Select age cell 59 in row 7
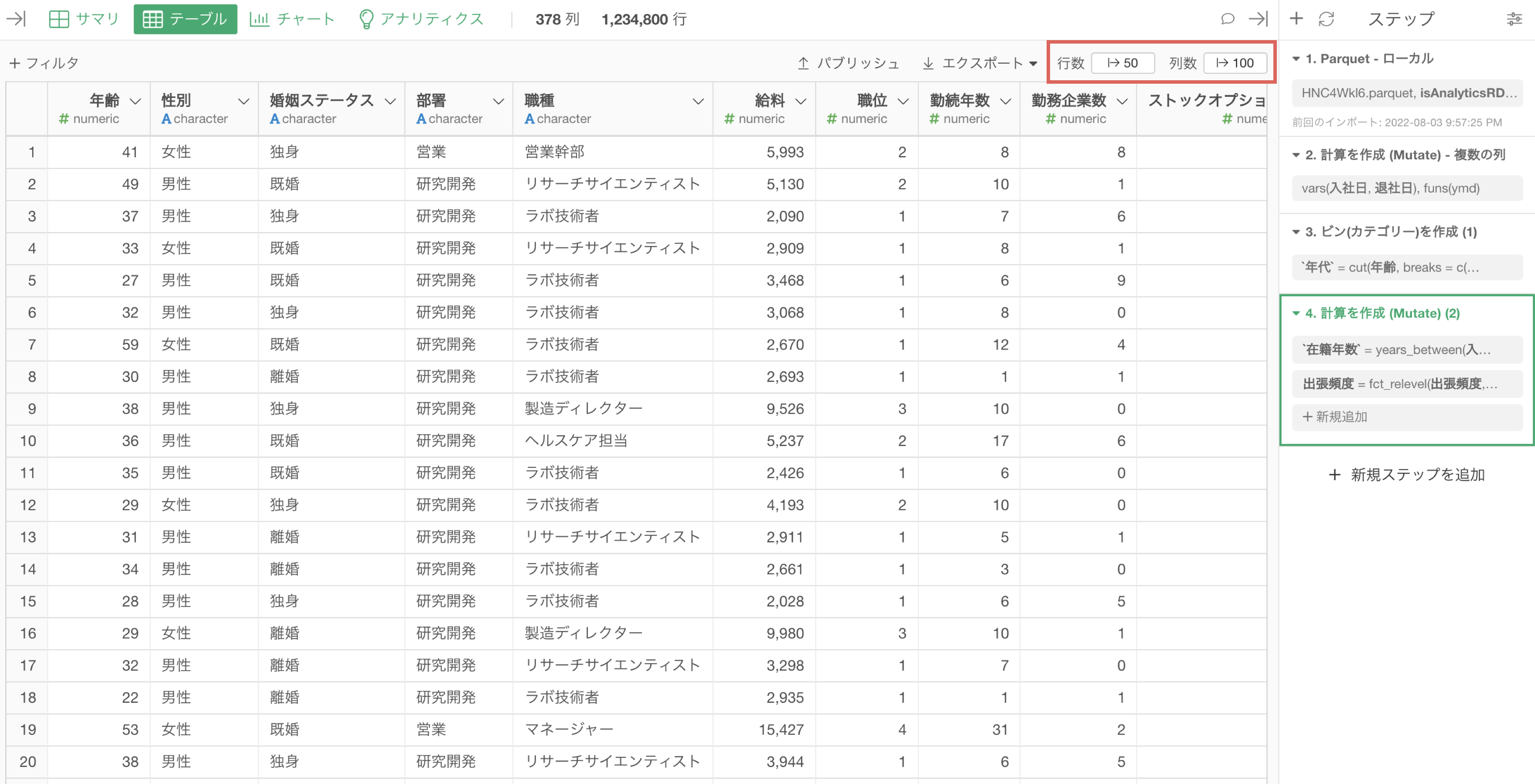1535x784 pixels. point(98,345)
